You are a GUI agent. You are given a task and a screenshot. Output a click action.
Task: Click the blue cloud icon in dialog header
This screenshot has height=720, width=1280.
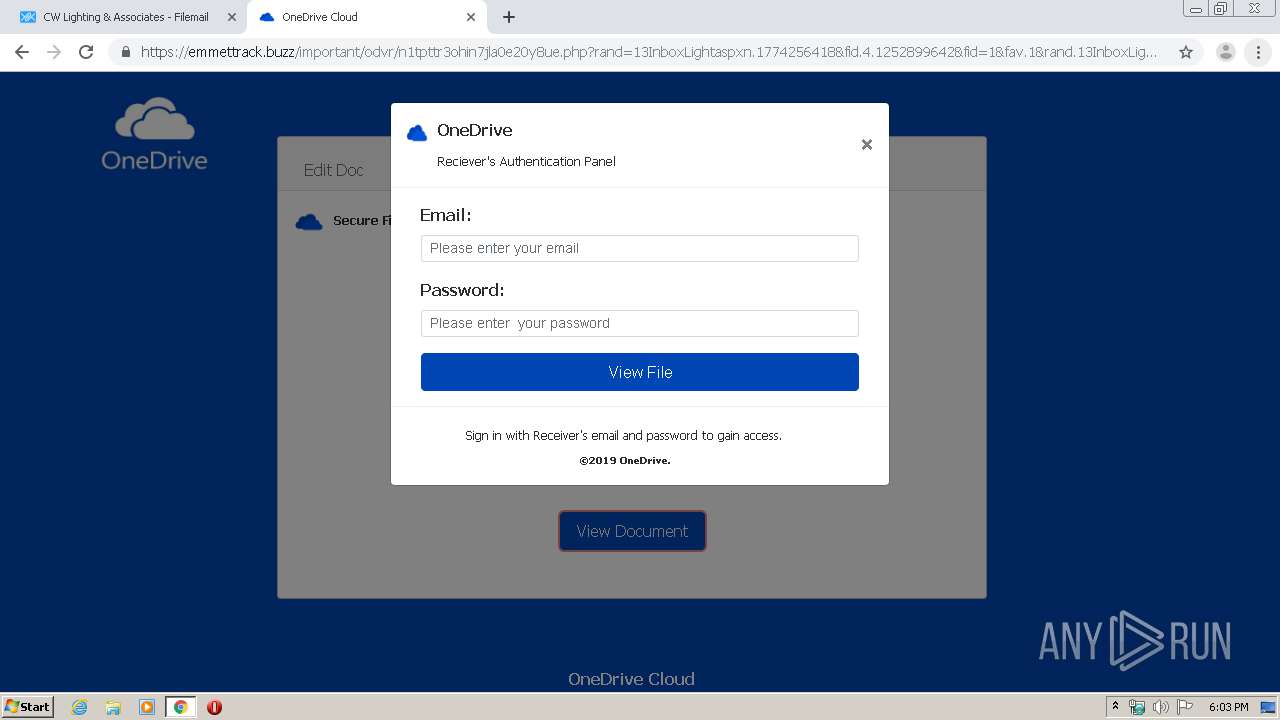point(417,132)
